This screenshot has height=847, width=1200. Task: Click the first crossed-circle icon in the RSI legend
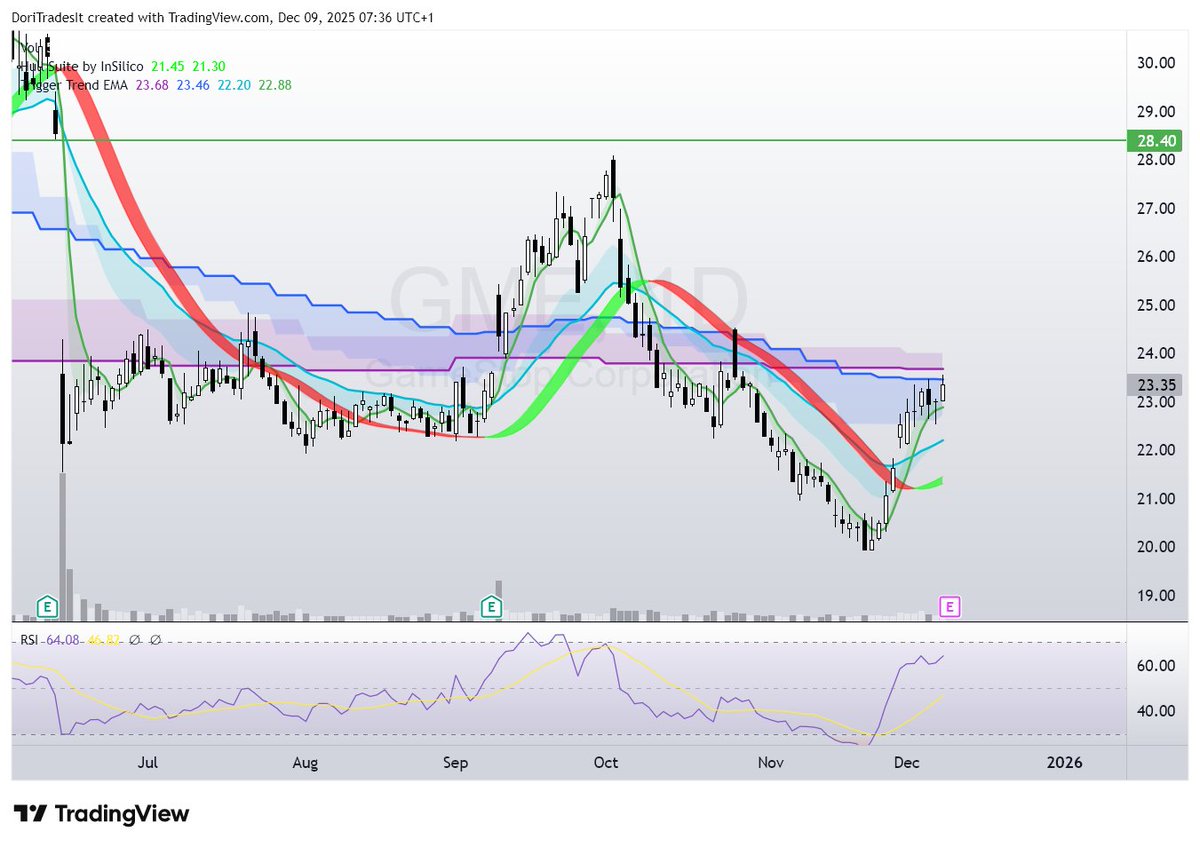(x=135, y=639)
